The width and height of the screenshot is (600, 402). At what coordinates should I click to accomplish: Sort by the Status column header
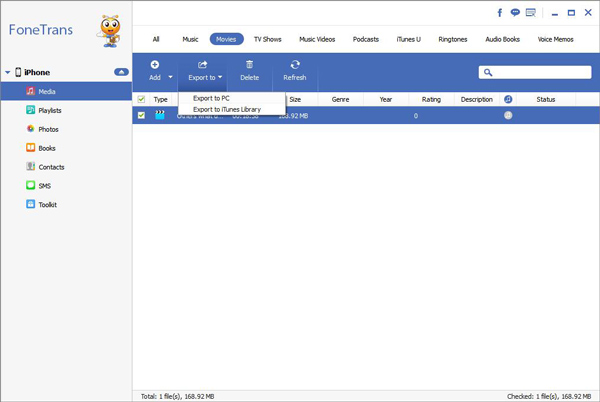[546, 99]
